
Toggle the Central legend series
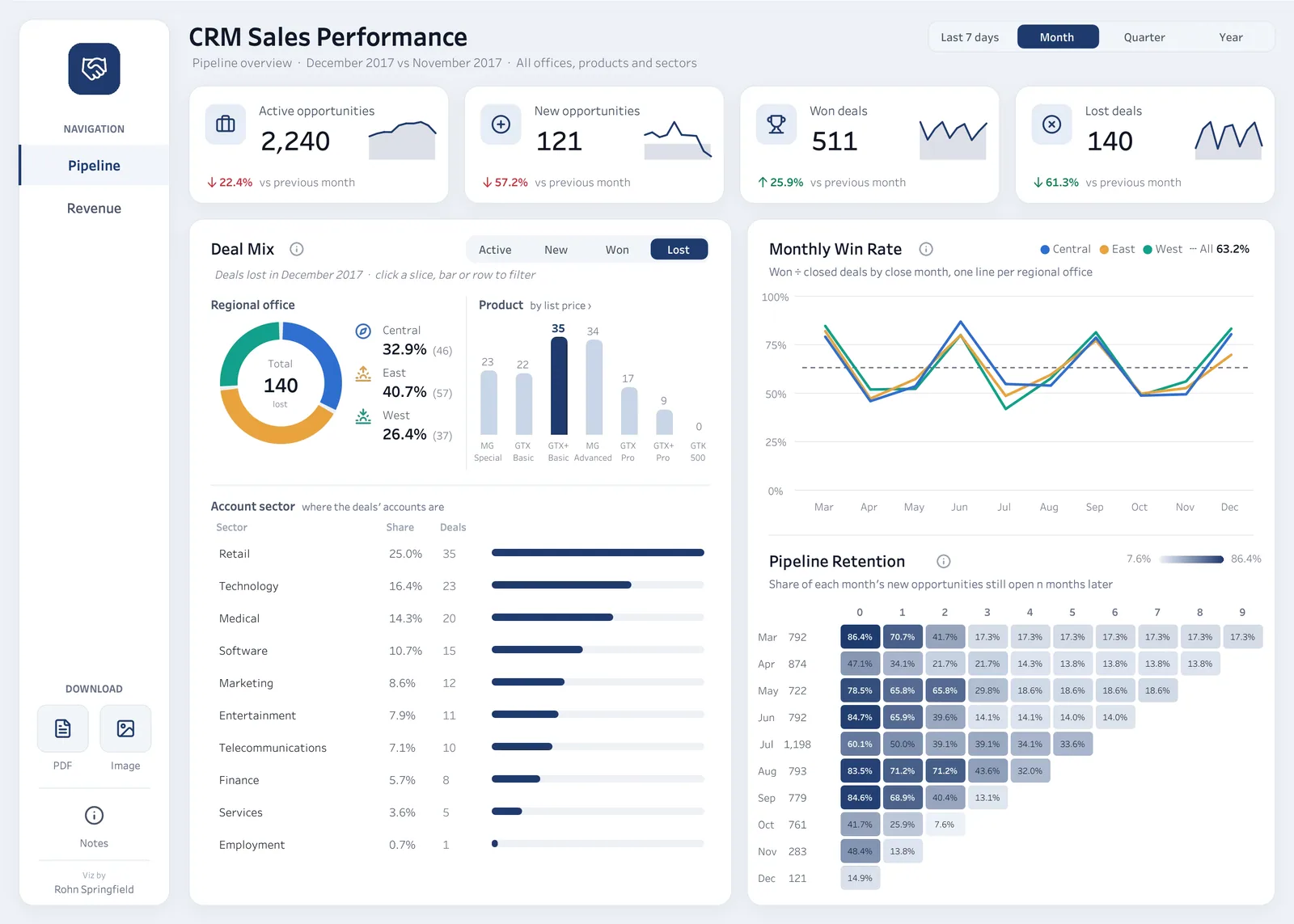1065,249
